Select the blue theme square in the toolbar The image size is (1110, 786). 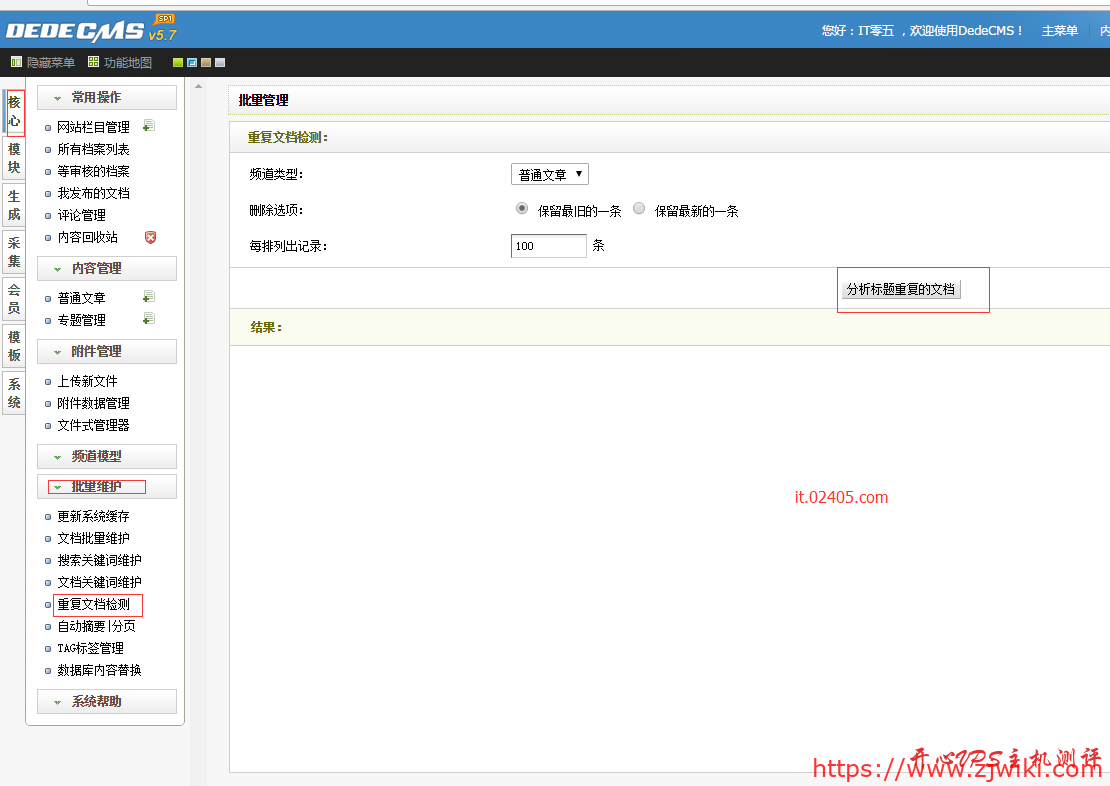click(190, 63)
